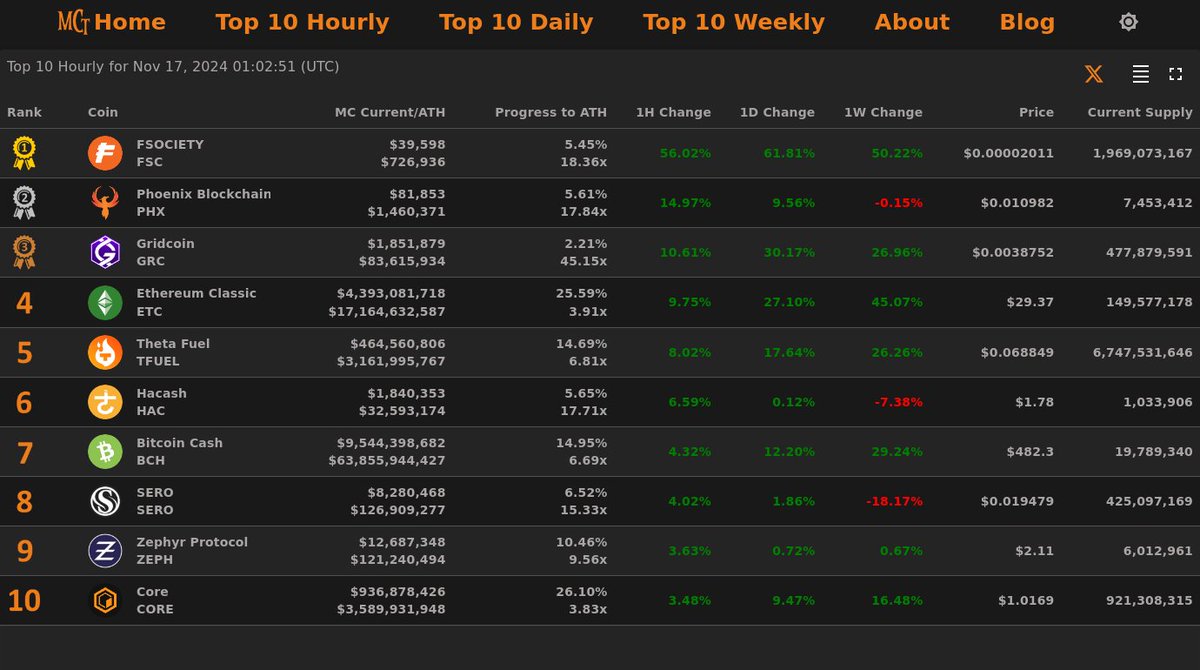The height and width of the screenshot is (670, 1200).
Task: Go to the Home page
Action: point(130,22)
